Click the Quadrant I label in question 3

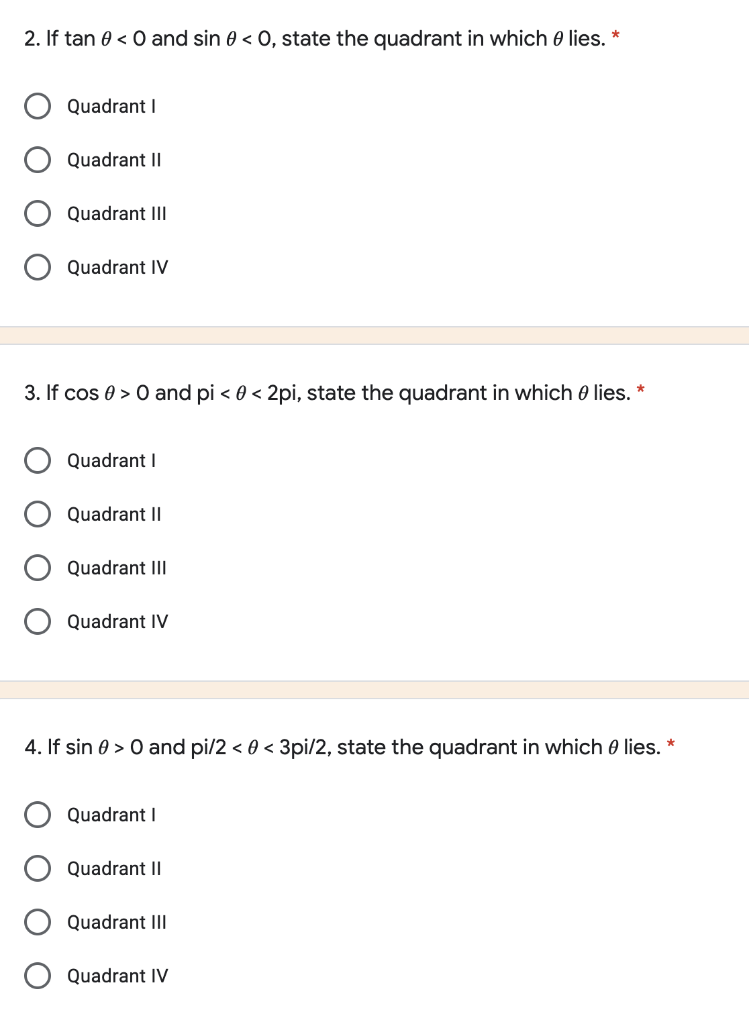tap(112, 460)
